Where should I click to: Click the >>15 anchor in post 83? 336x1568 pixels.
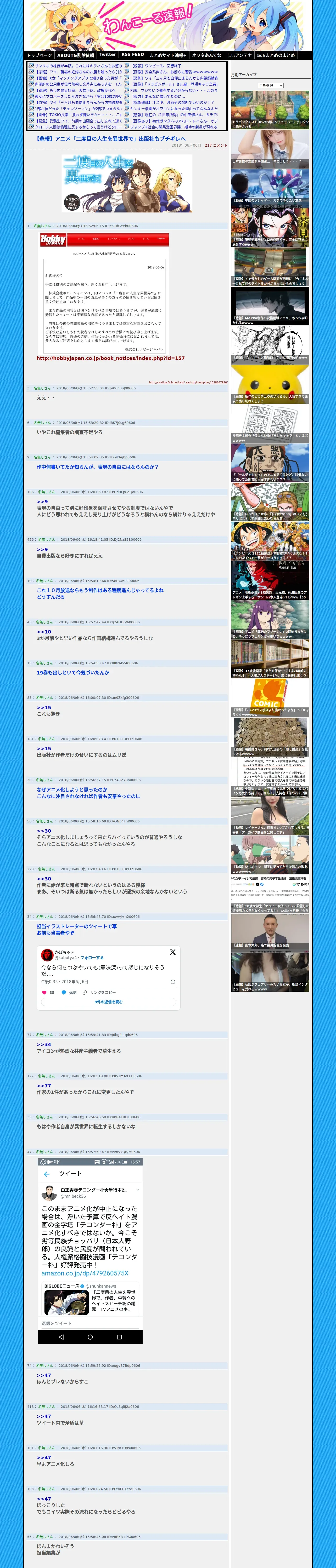click(x=44, y=707)
